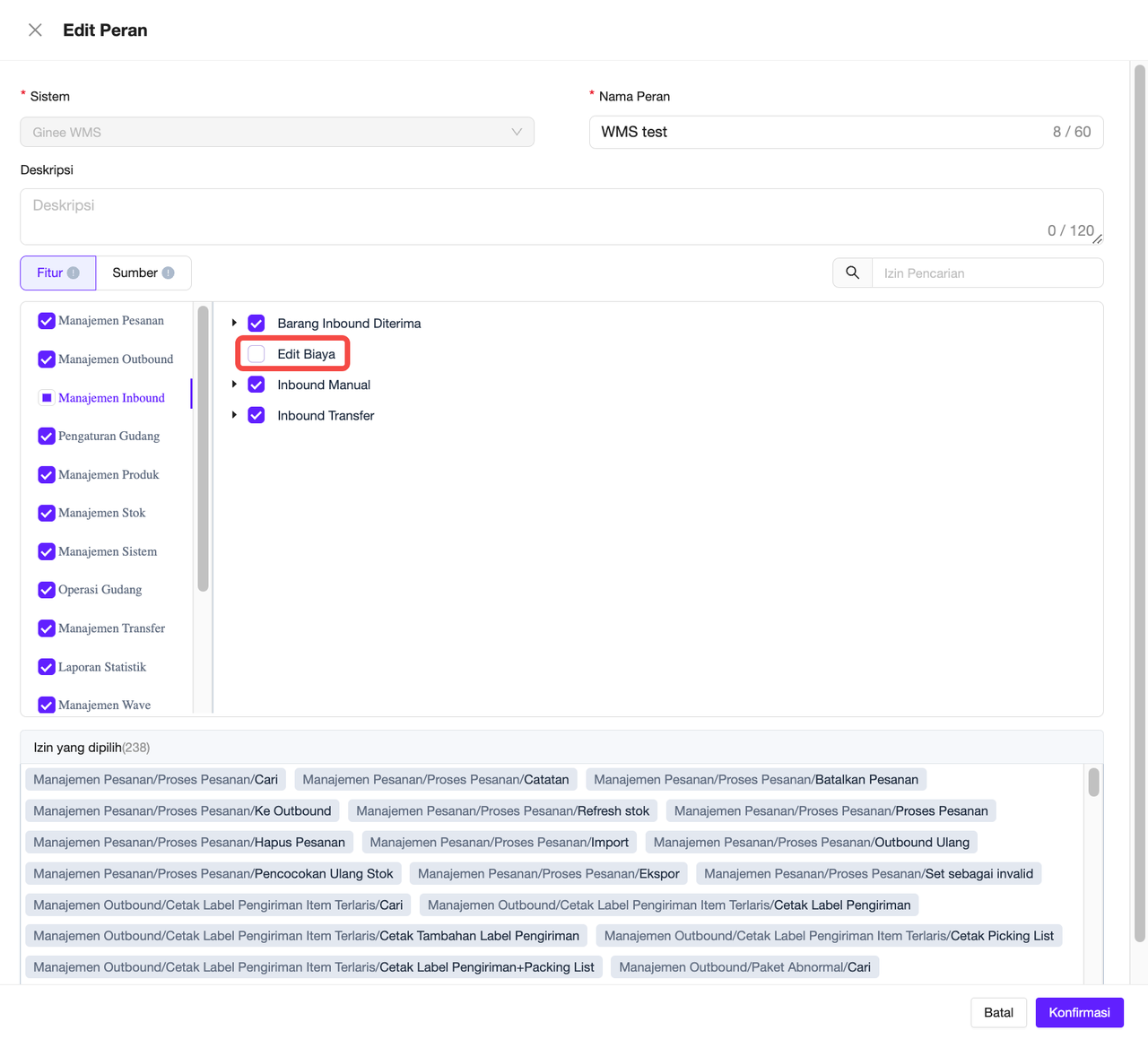Uncheck the Inbound Transfer checkbox
The width and height of the screenshot is (1148, 1039).
[x=257, y=416]
